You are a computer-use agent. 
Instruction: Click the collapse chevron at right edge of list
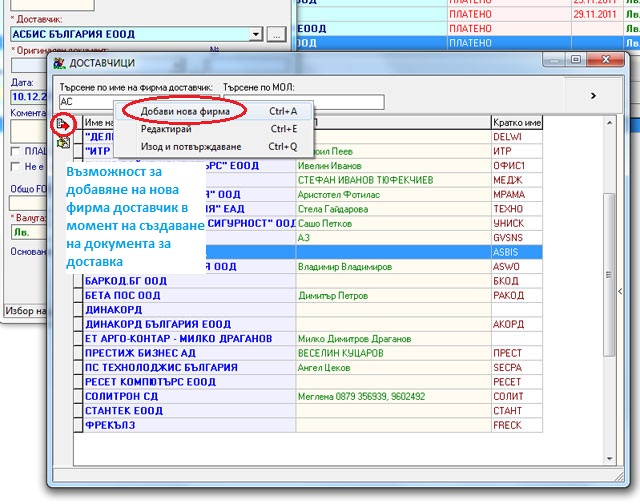620,291
